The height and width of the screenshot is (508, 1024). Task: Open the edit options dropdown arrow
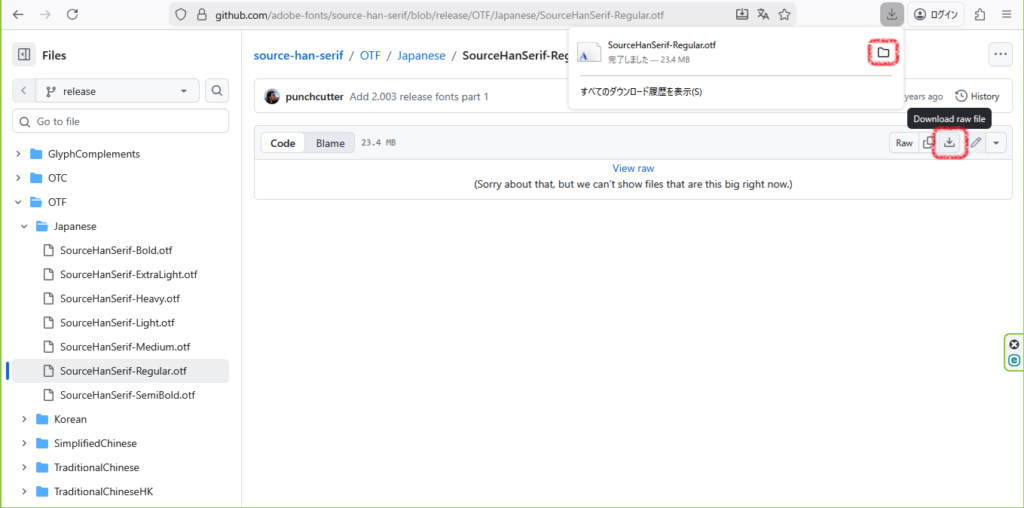pos(996,143)
